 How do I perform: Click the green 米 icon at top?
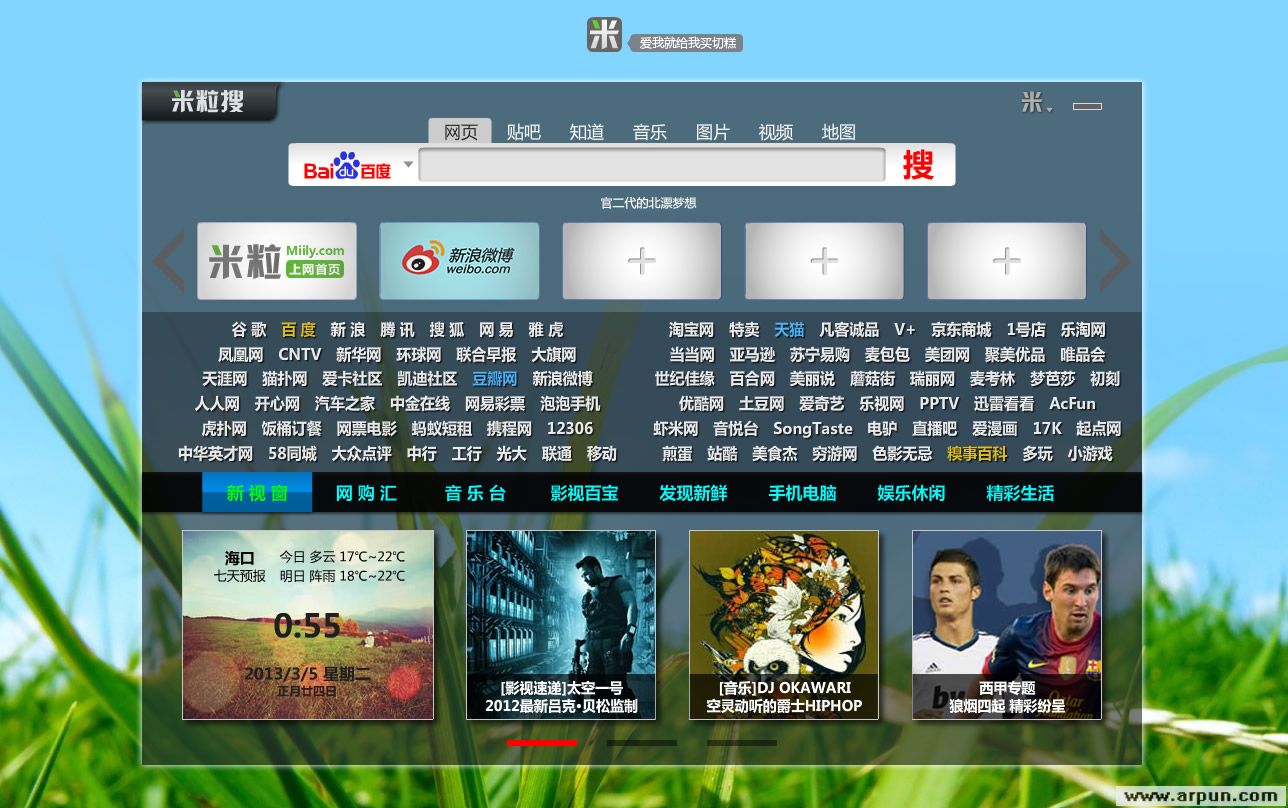pos(604,35)
